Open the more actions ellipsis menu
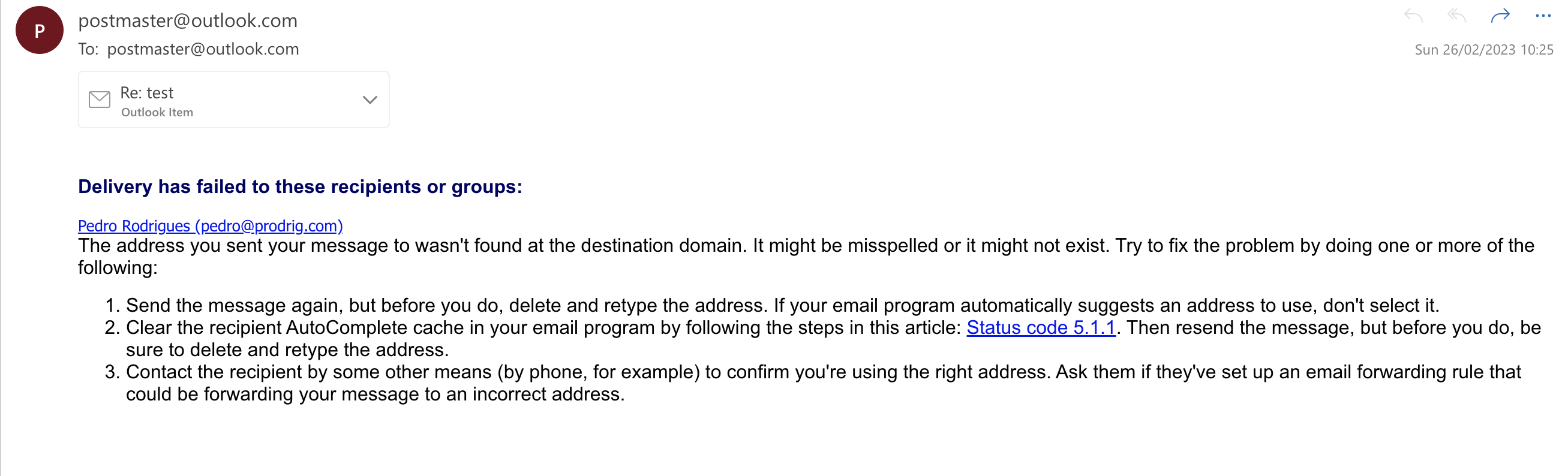The image size is (1568, 476). [1542, 16]
